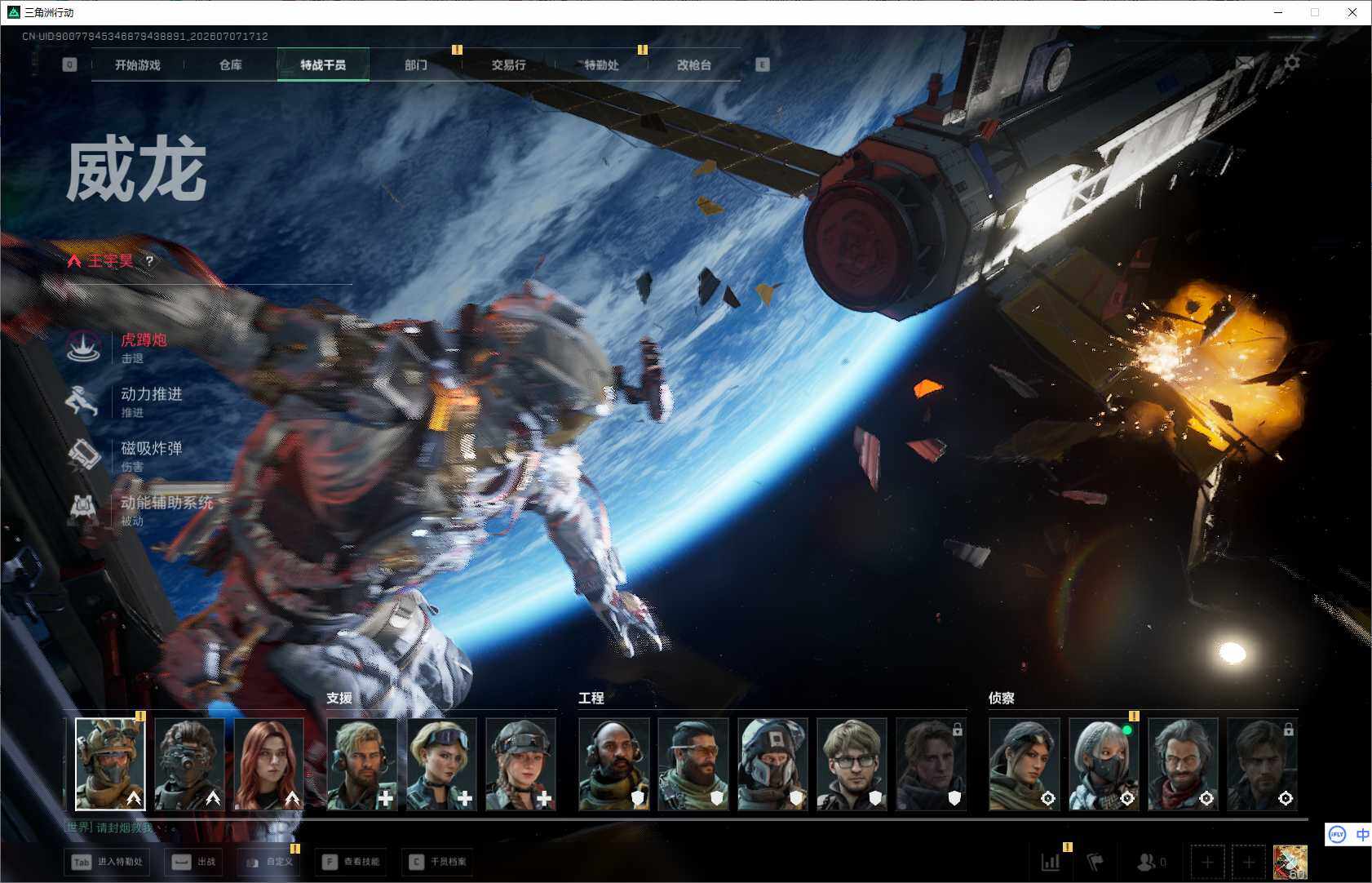Click the 三角洲行动 window app icon
Viewport: 1372px width, 883px height.
coord(13,12)
